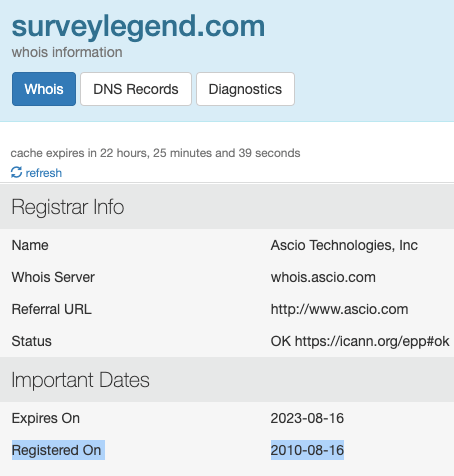This screenshot has height=476, width=454.
Task: Click the surveylegend.com domain heading
Action: click(138, 26)
